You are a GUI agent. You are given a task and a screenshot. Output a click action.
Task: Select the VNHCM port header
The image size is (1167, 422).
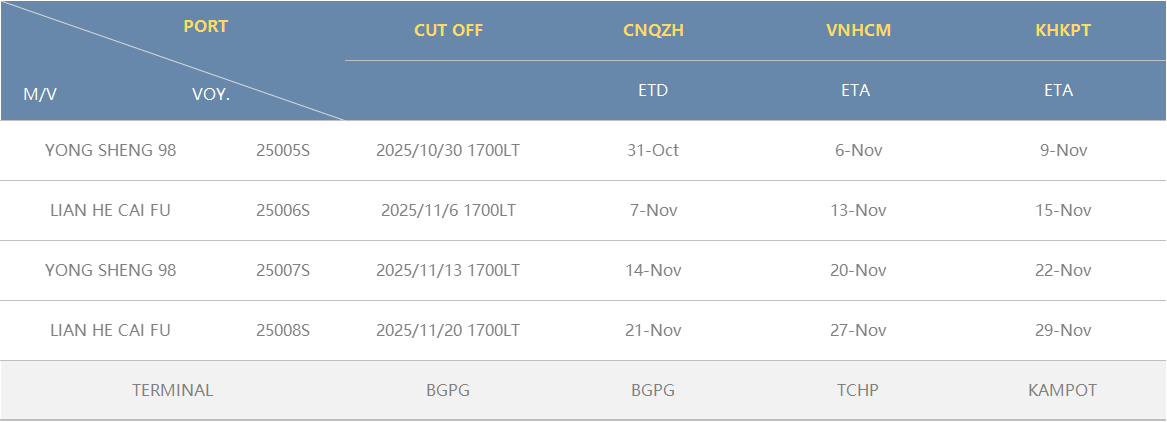point(858,30)
